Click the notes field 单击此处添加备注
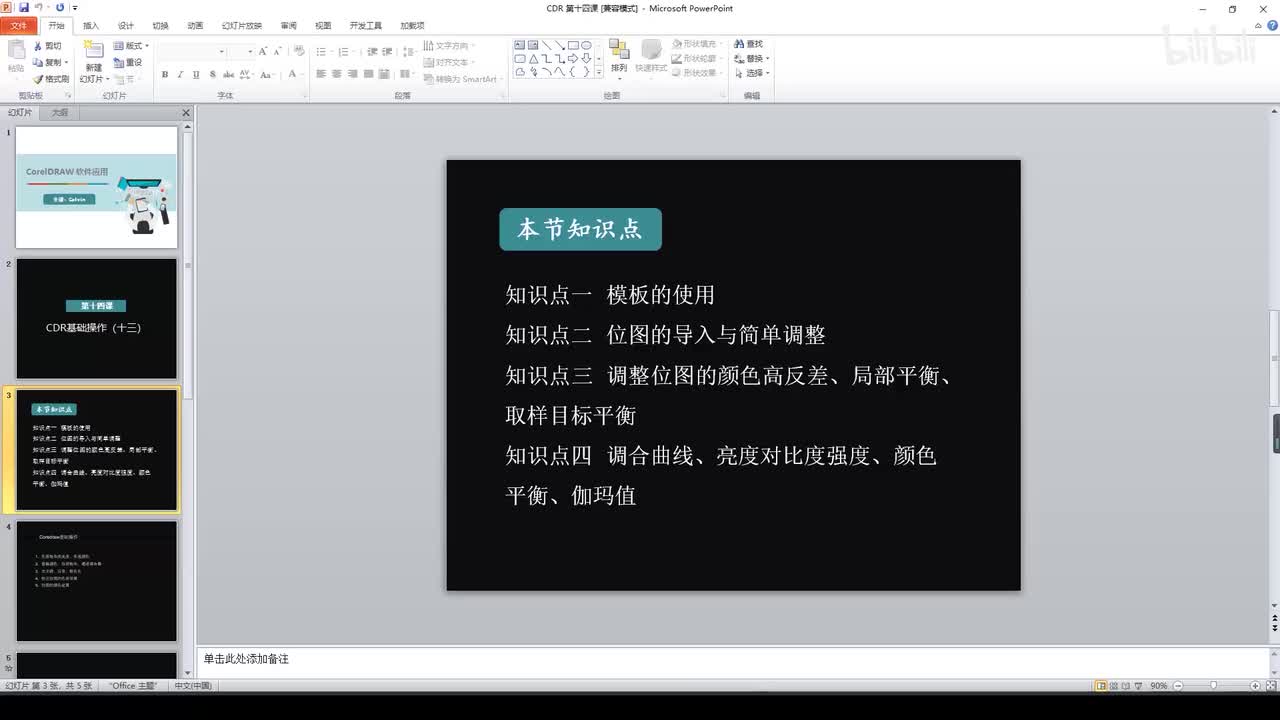Image resolution: width=1280 pixels, height=720 pixels. coord(732,662)
